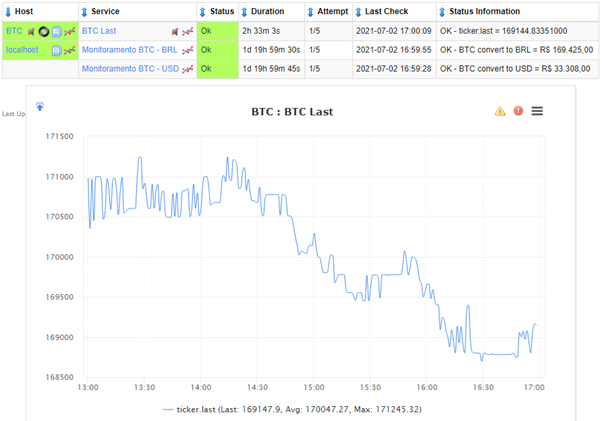This screenshot has height=421, width=602.
Task: Sort table by Service column arrow
Action: coord(84,12)
